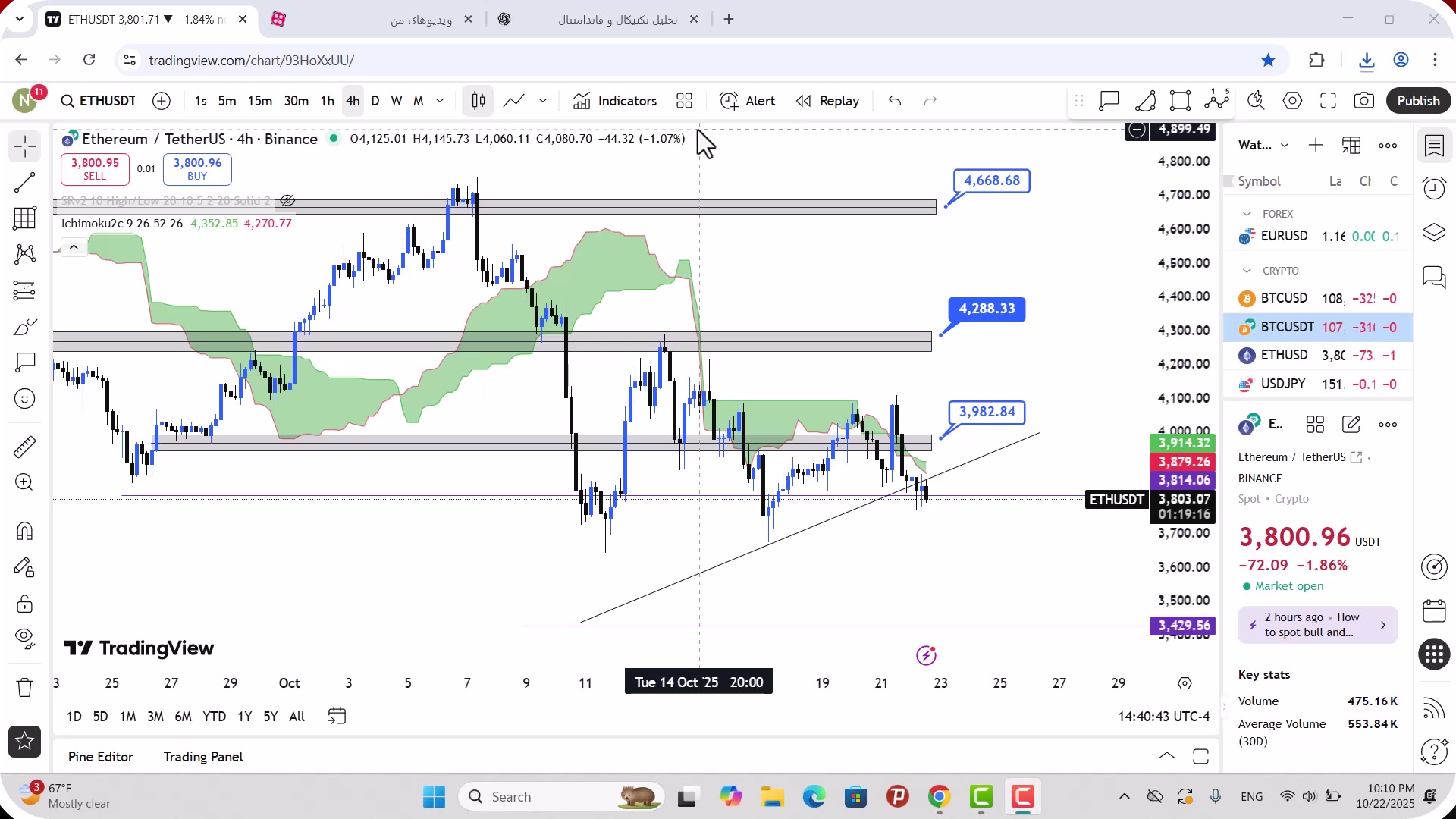Add a symbol to compare
1456x819 pixels.
click(x=162, y=101)
